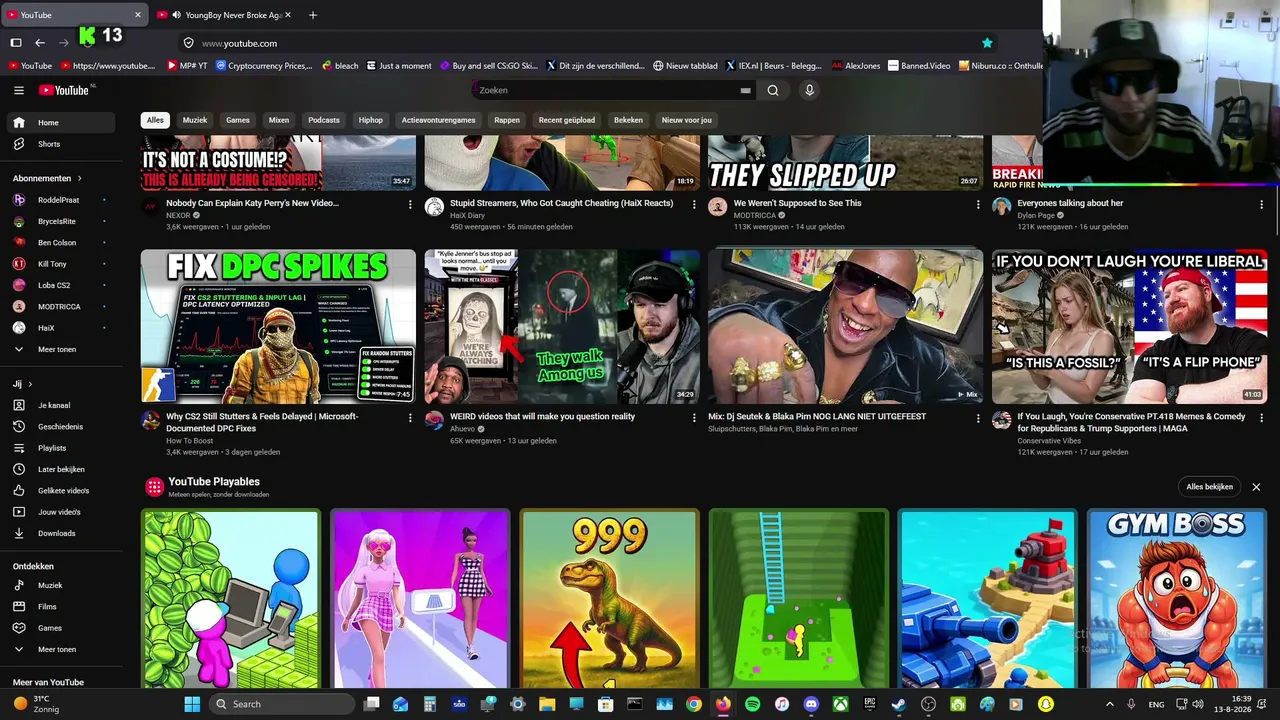Open the on-screen keyboard in search box
The image size is (1280, 720).
click(745, 90)
